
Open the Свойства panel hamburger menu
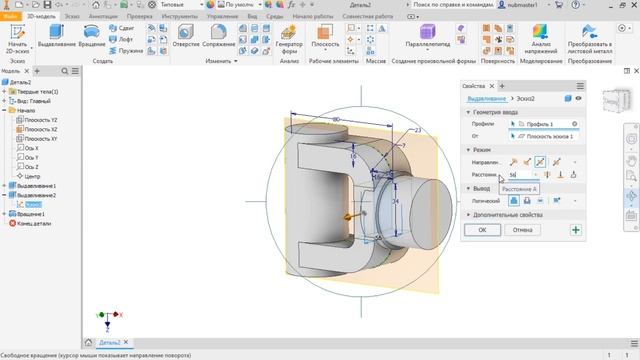tap(580, 86)
